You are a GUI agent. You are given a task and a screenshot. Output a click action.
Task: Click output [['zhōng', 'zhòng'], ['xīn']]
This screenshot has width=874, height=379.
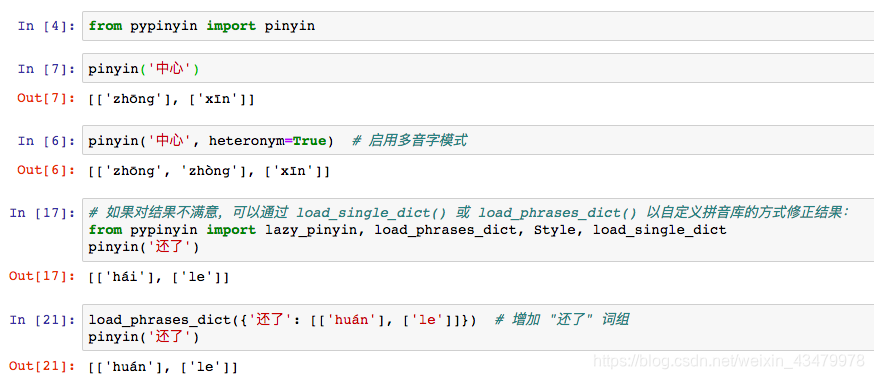(209, 171)
